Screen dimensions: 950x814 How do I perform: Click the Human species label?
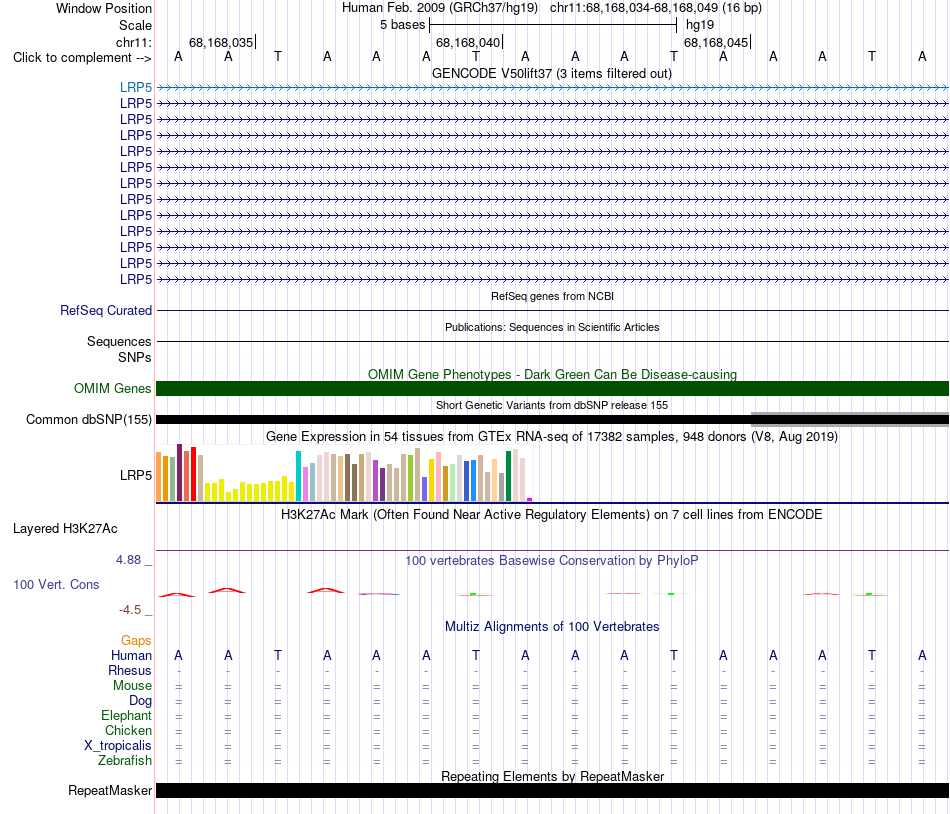[x=131, y=655]
